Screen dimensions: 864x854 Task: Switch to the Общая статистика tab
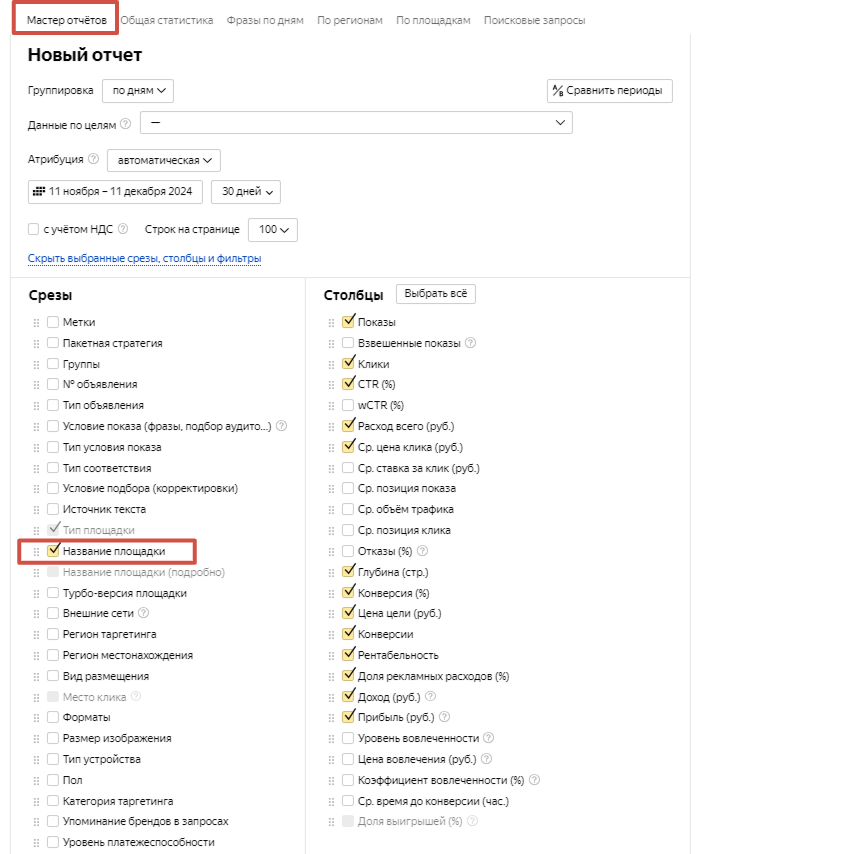pyautogui.click(x=167, y=20)
